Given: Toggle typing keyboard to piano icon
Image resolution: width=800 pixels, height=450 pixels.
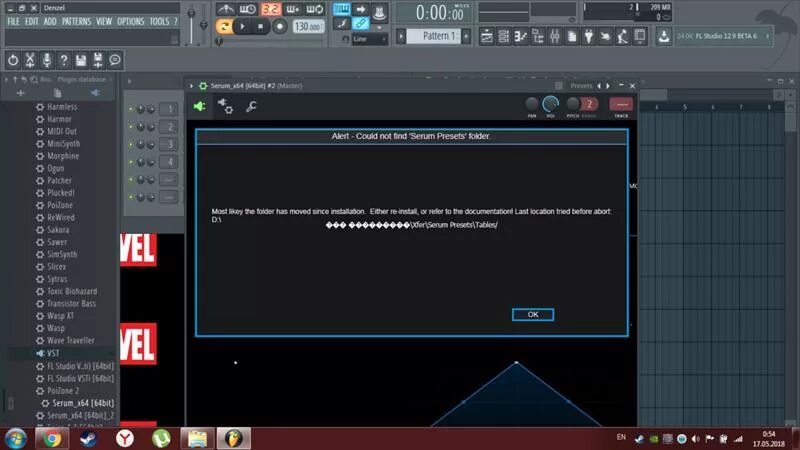Looking at the screenshot, I should tap(341, 9).
